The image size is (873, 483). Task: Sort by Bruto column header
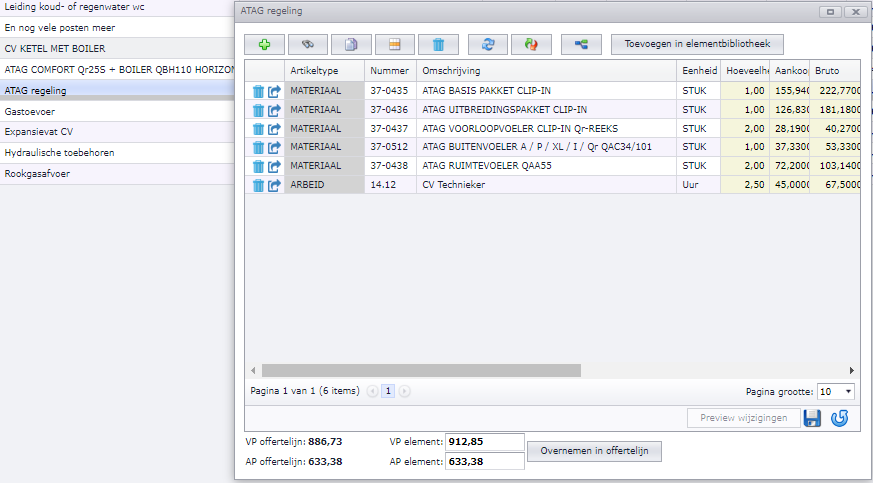click(x=835, y=71)
